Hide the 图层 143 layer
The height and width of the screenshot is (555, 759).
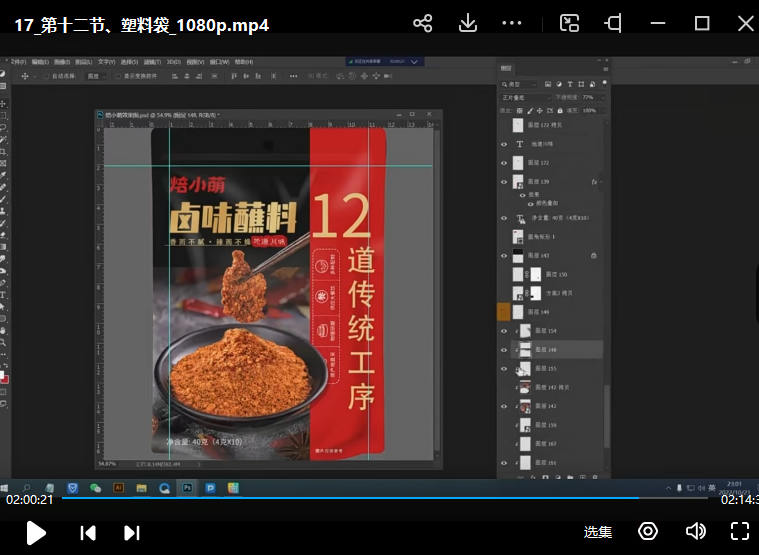coord(504,256)
